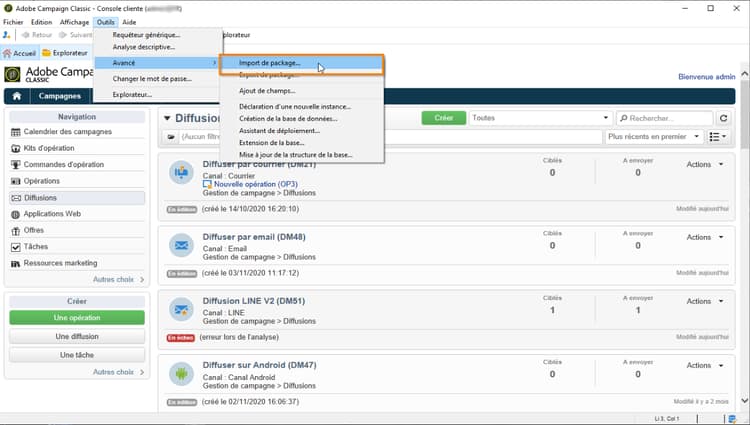Open the Toutes filter dropdown

540,118
